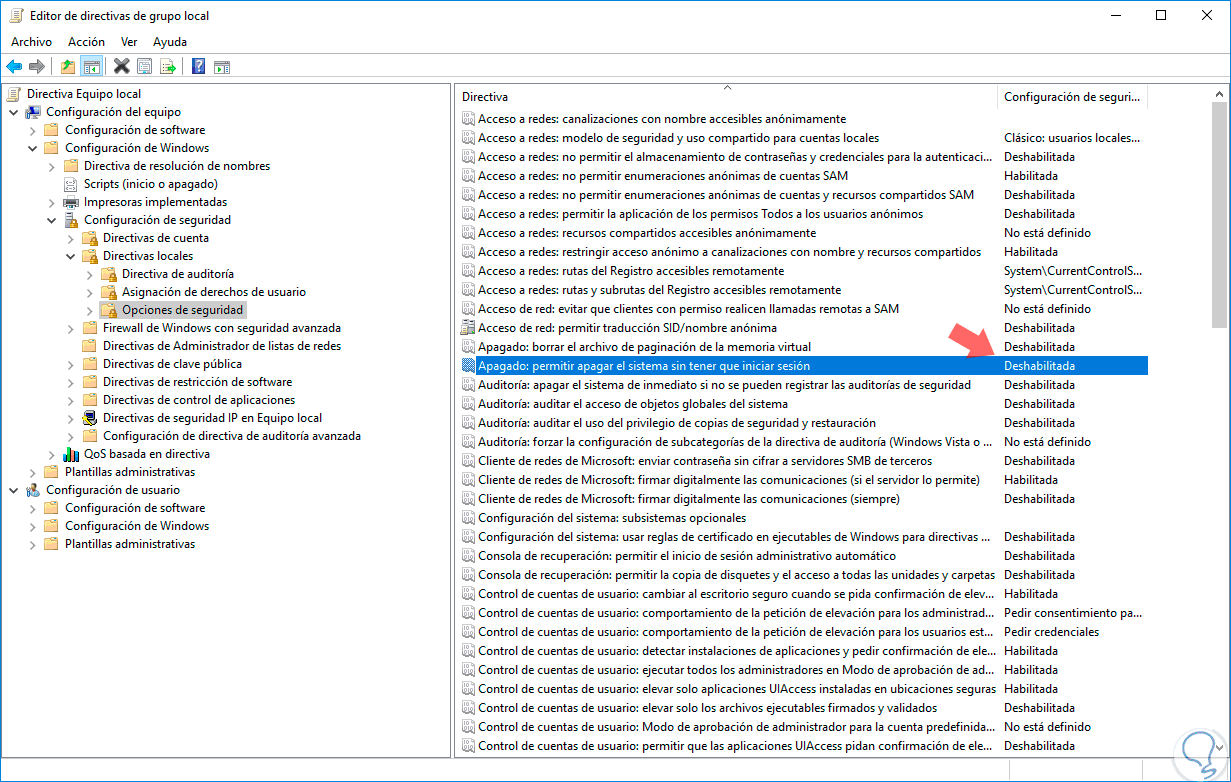Collapse the Directivas locales node
1231x782 pixels.
click(x=70, y=256)
